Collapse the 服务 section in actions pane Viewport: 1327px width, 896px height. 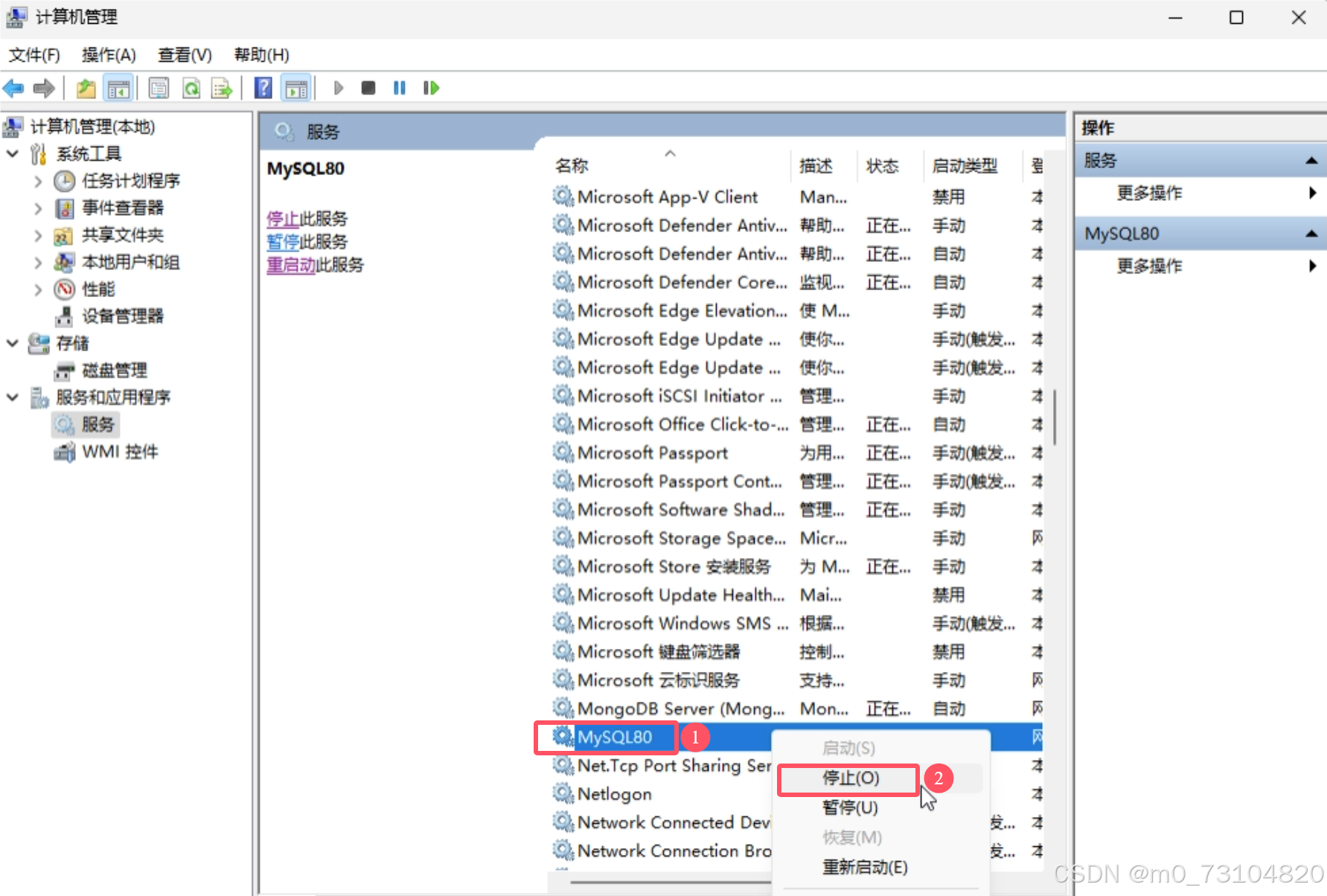point(1311,161)
